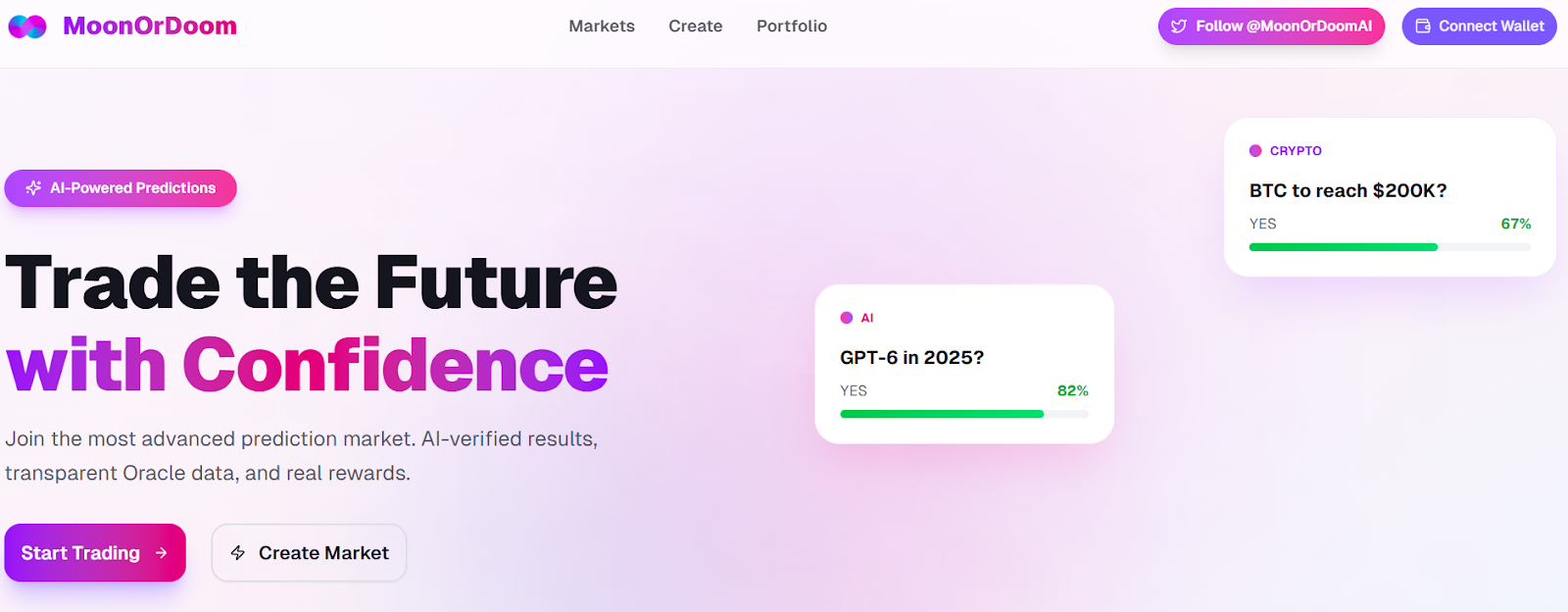1568x612 pixels.
Task: Click the MoonOrDoom brand name link
Action: [150, 26]
